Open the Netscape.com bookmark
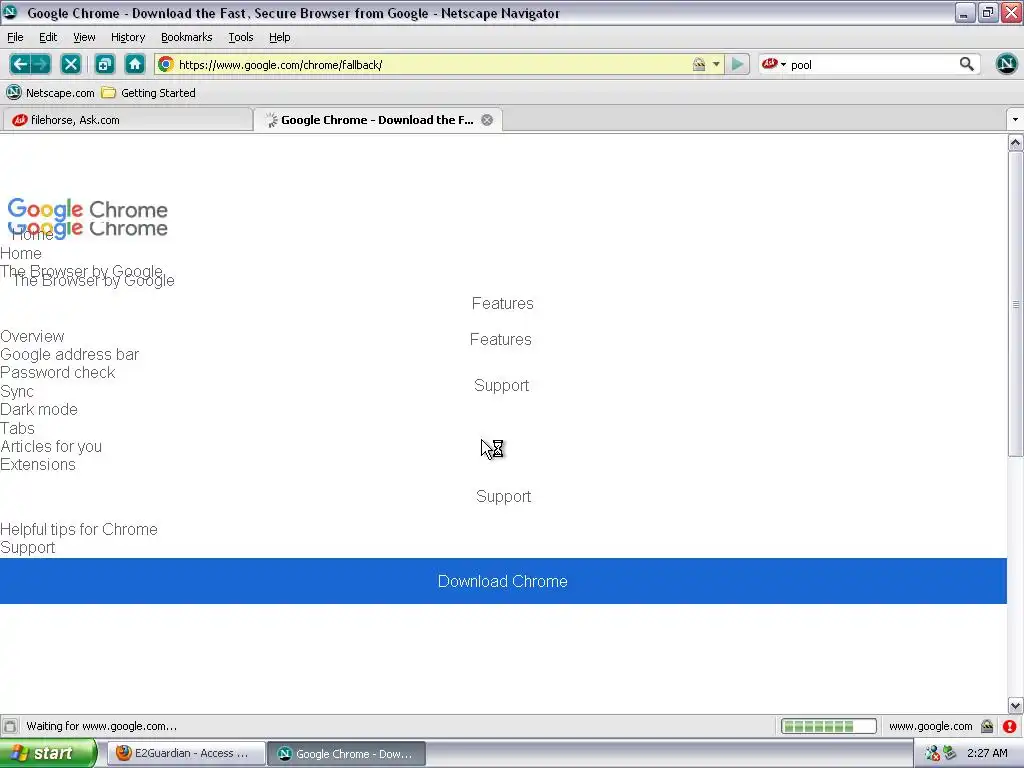The image size is (1024, 768). point(50,93)
